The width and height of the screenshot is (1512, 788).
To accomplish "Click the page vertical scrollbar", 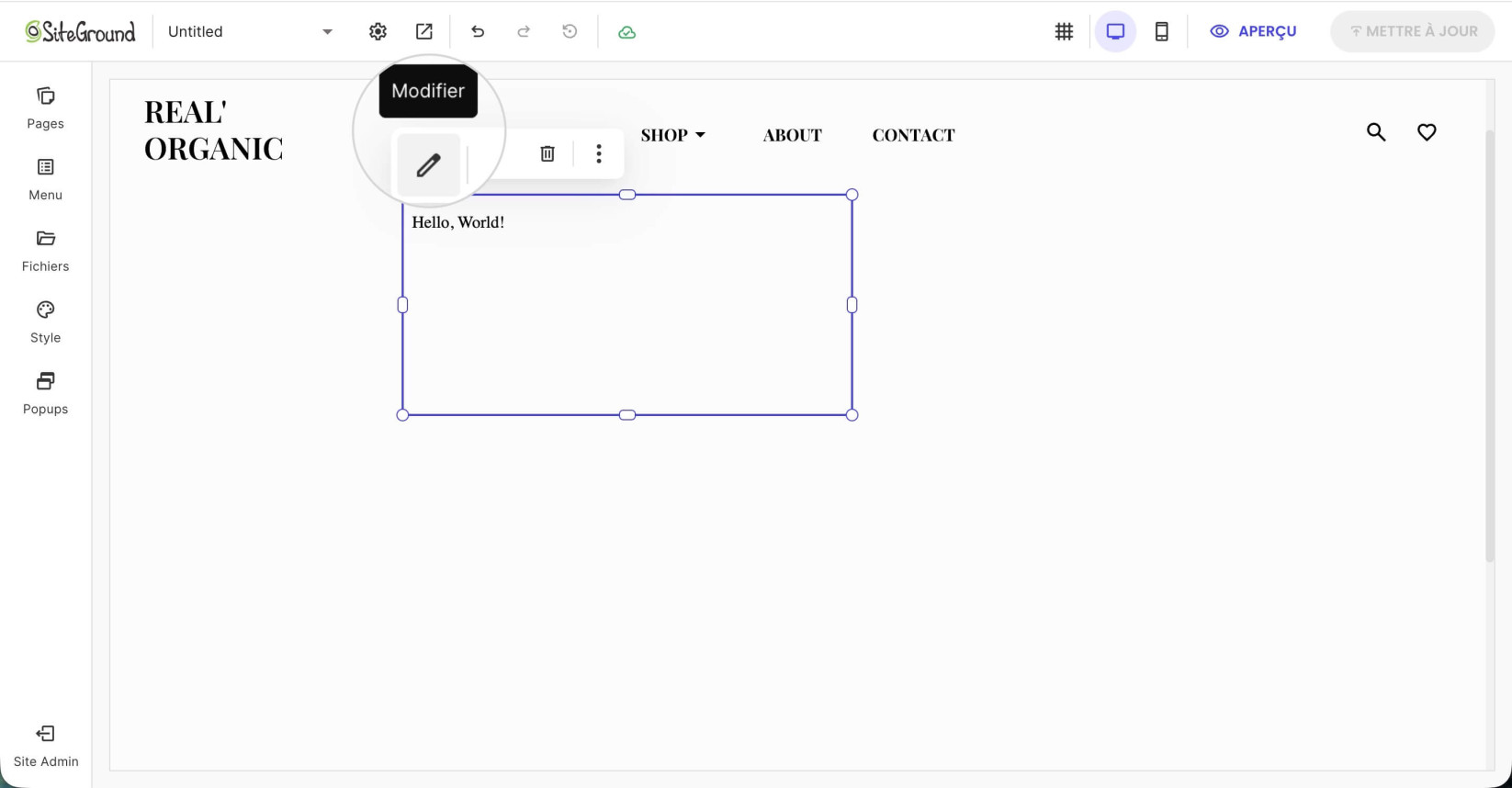I will [1490, 345].
